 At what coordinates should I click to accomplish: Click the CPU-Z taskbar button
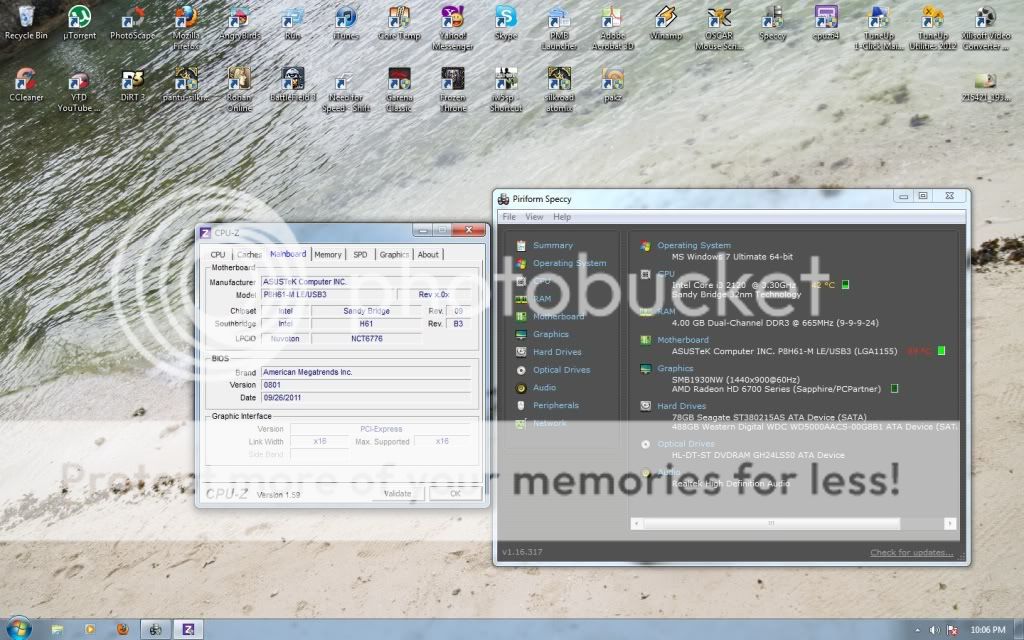tap(188, 630)
